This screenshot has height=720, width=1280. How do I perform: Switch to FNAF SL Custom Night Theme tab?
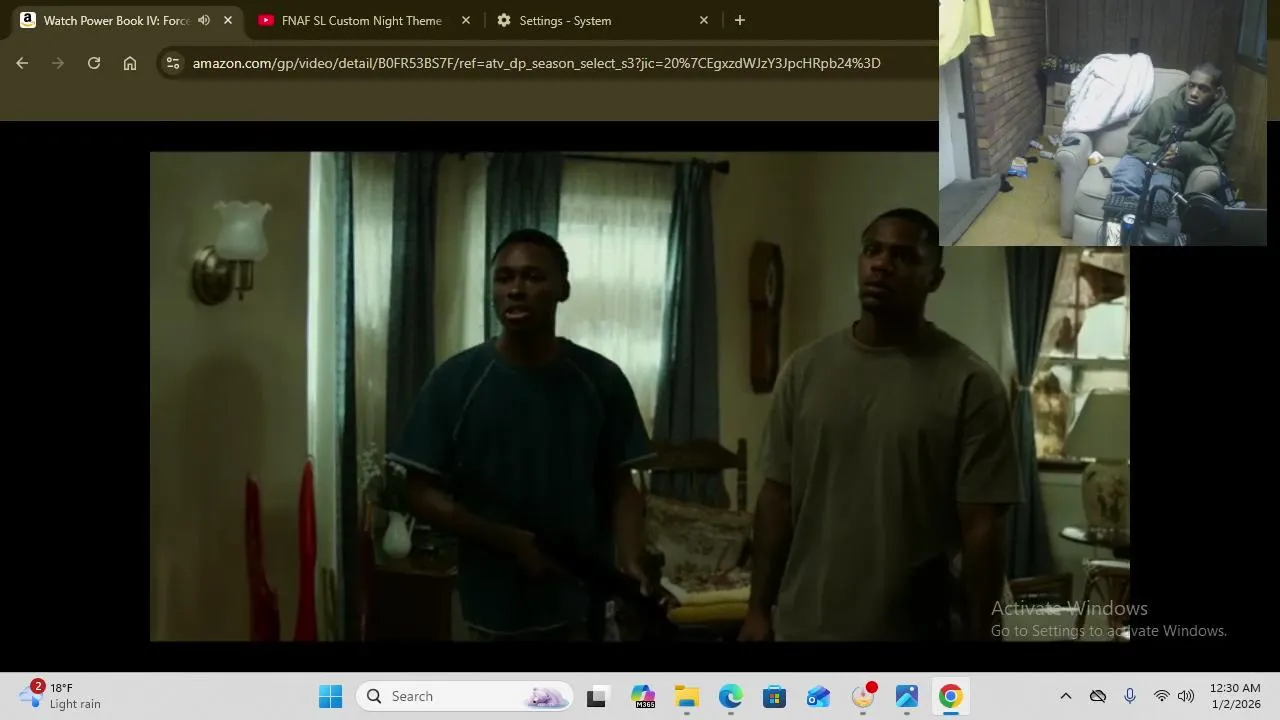(x=361, y=20)
